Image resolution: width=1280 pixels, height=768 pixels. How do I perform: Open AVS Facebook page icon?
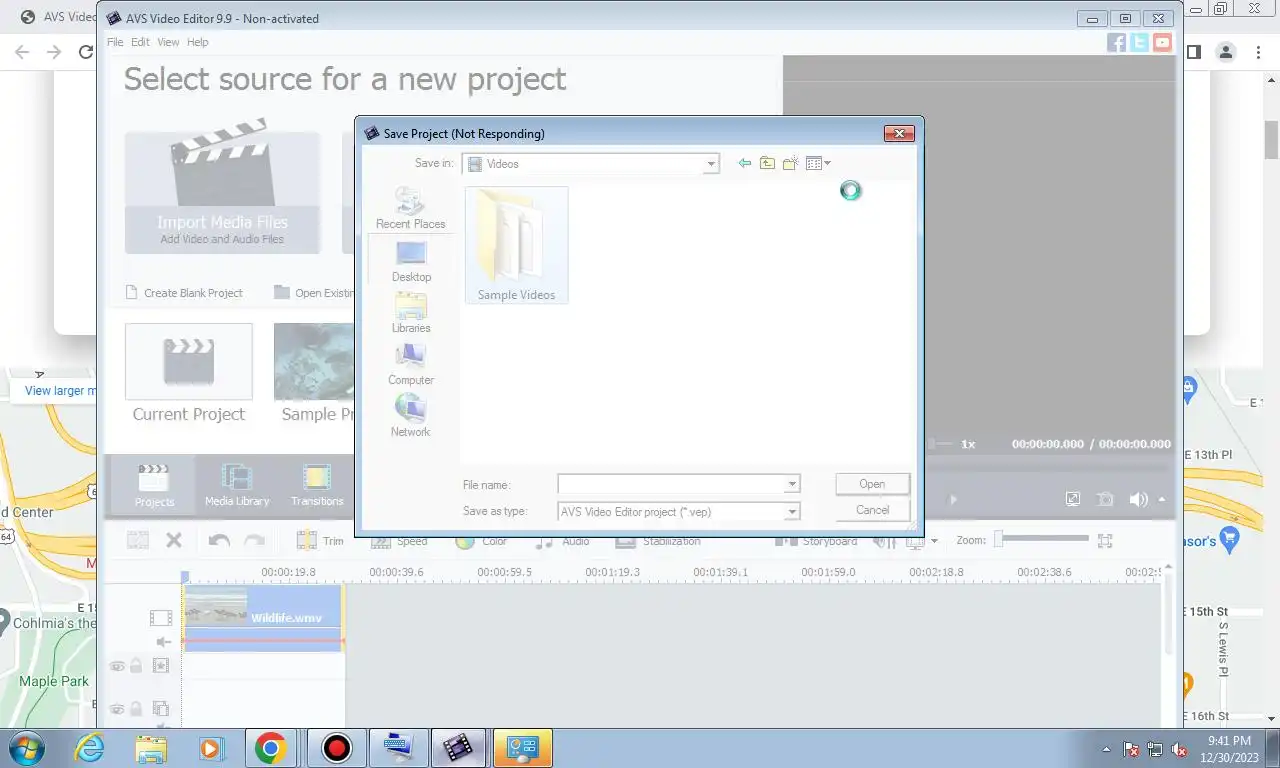[1116, 42]
